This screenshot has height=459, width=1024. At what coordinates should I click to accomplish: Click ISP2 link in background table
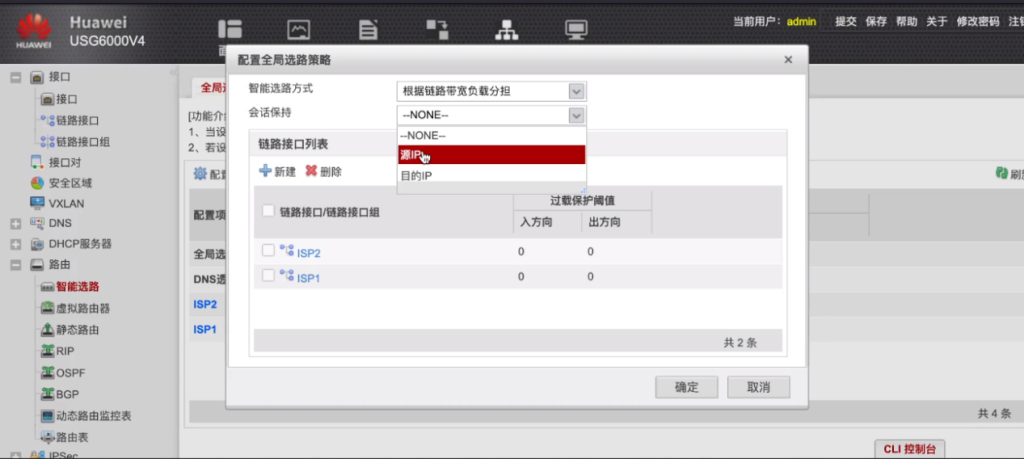(205, 304)
